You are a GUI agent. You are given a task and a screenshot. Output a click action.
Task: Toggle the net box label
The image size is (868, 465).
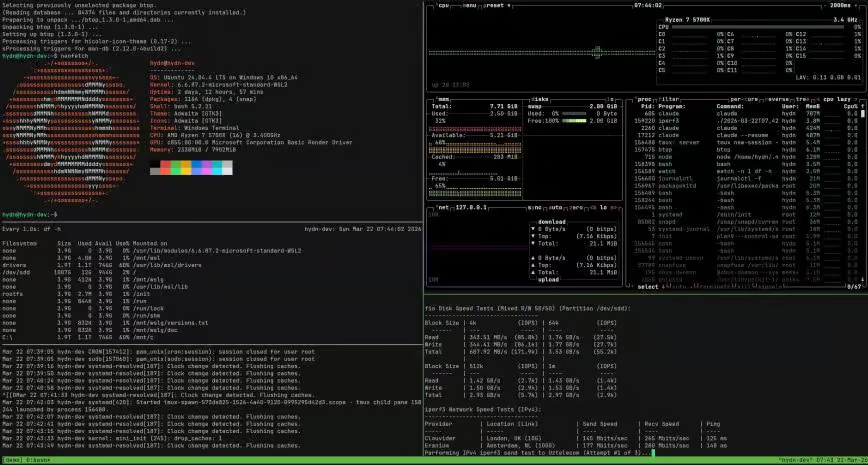coord(443,208)
